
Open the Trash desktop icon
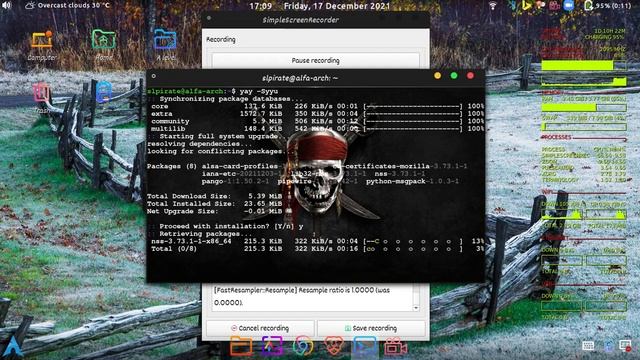pos(41,92)
